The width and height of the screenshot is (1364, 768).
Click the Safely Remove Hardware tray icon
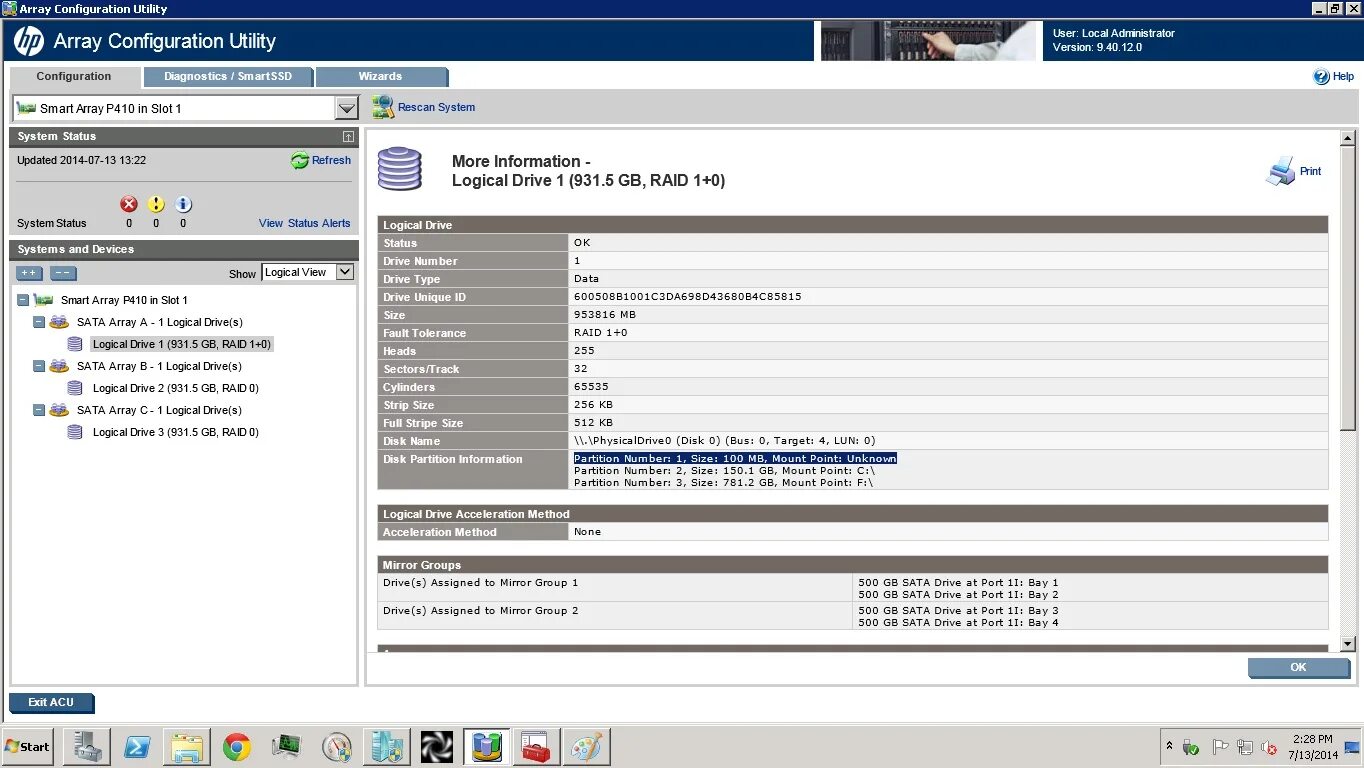click(1190, 747)
